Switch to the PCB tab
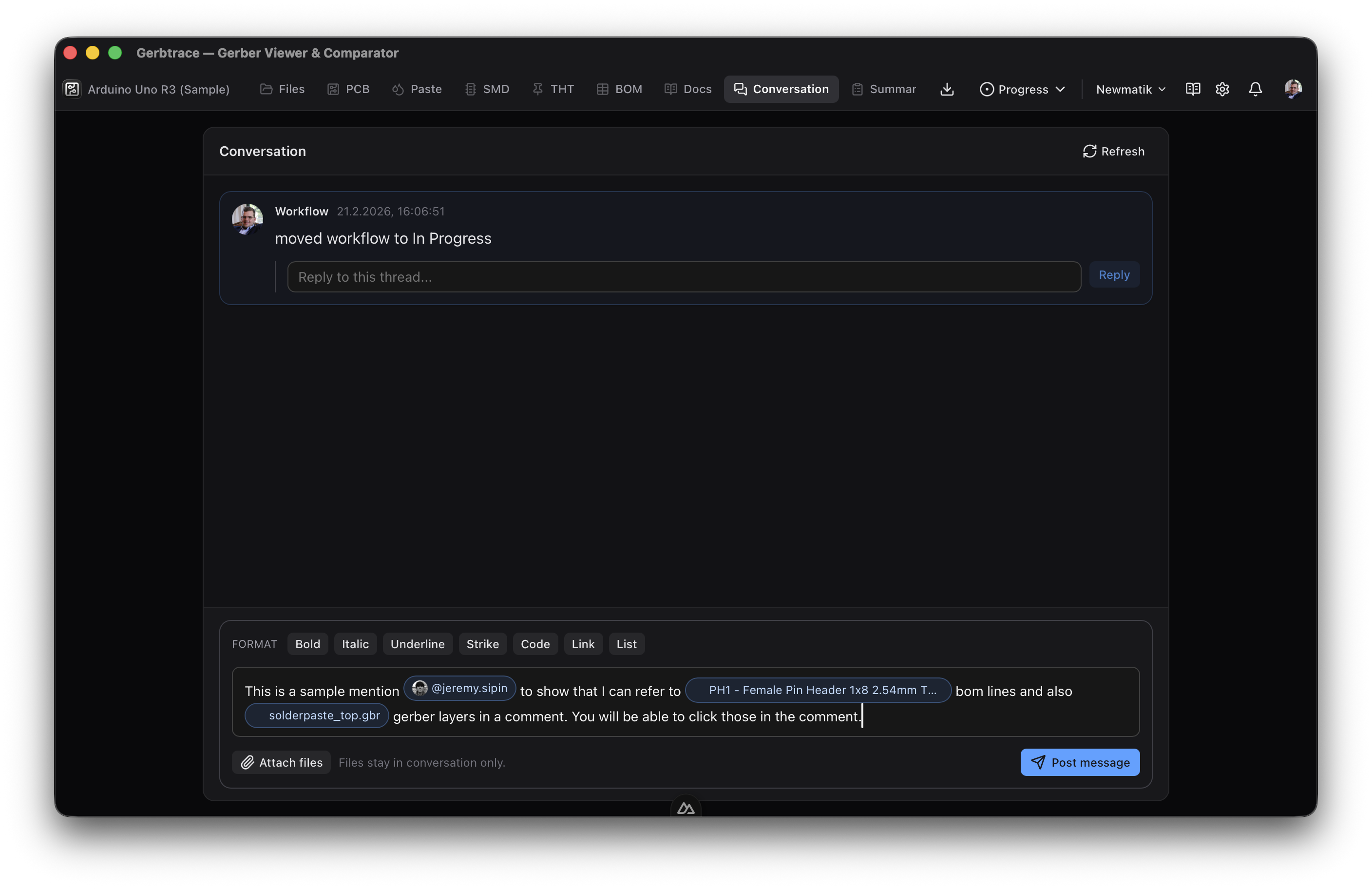The width and height of the screenshot is (1372, 889). point(348,89)
